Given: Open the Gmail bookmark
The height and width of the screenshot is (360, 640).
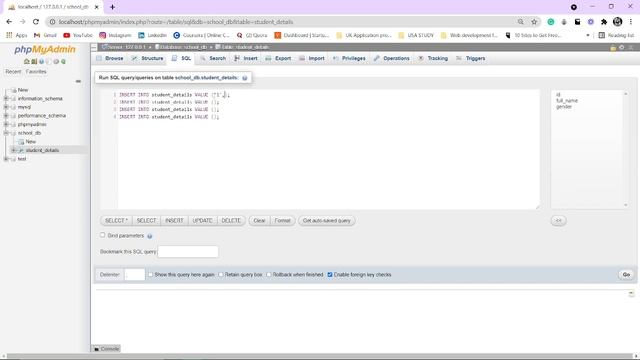Looking at the screenshot, I should click(x=45, y=36).
